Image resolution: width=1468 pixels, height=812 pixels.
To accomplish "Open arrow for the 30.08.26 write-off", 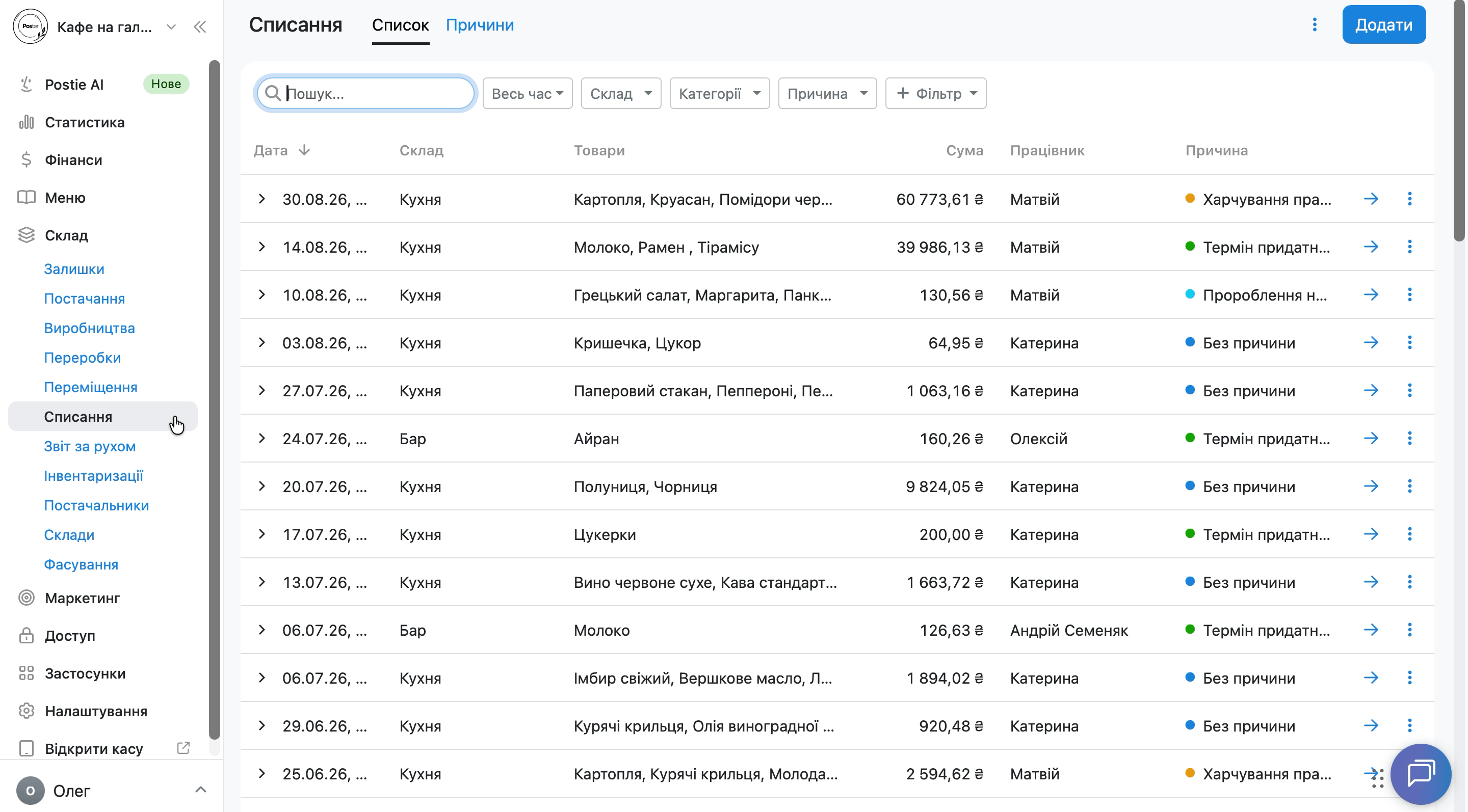I will pyautogui.click(x=1371, y=199).
